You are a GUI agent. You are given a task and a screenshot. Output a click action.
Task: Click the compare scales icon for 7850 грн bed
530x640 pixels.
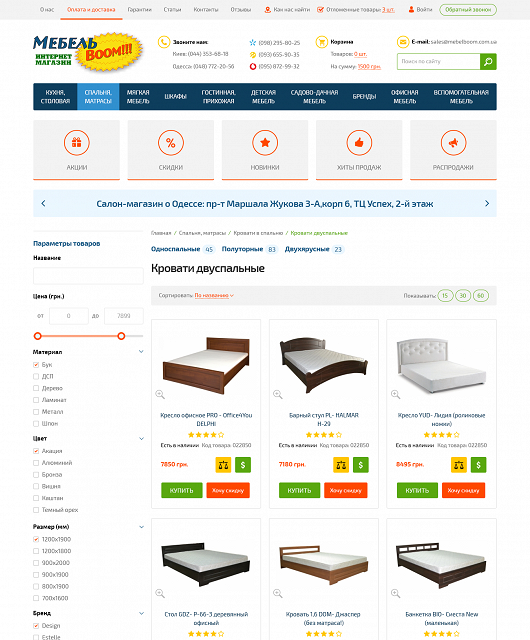point(223,464)
